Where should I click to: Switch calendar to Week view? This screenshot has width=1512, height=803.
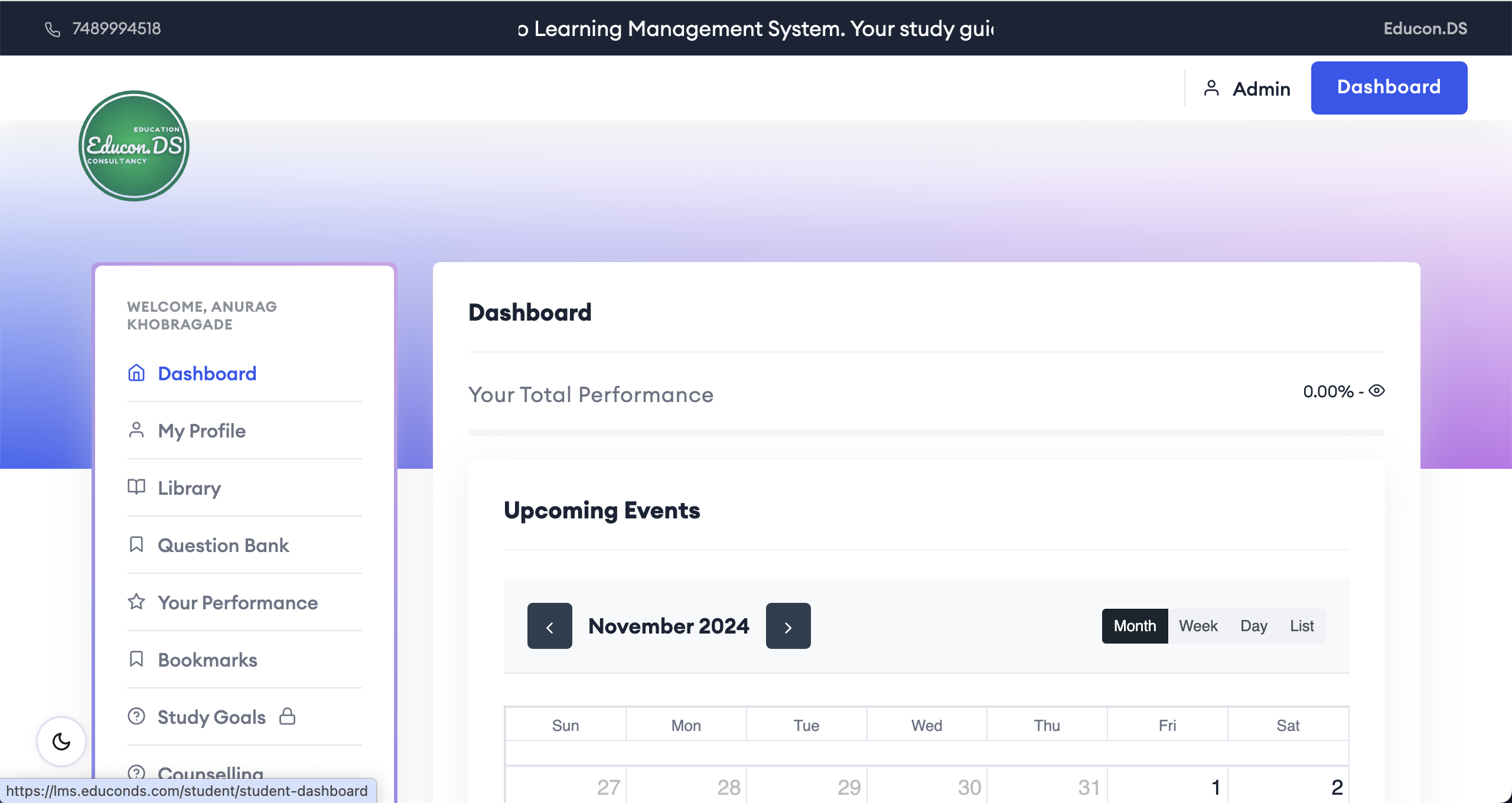[1198, 626]
